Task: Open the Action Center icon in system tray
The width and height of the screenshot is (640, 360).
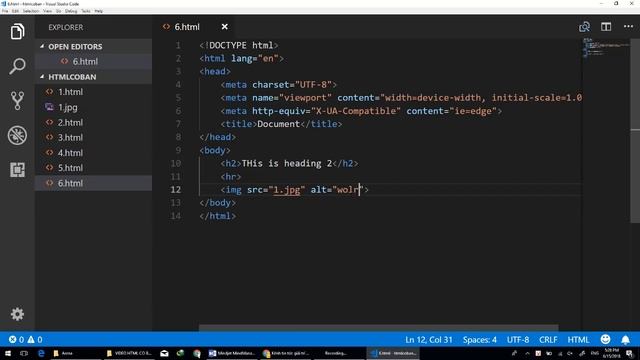Action: pos(630,353)
